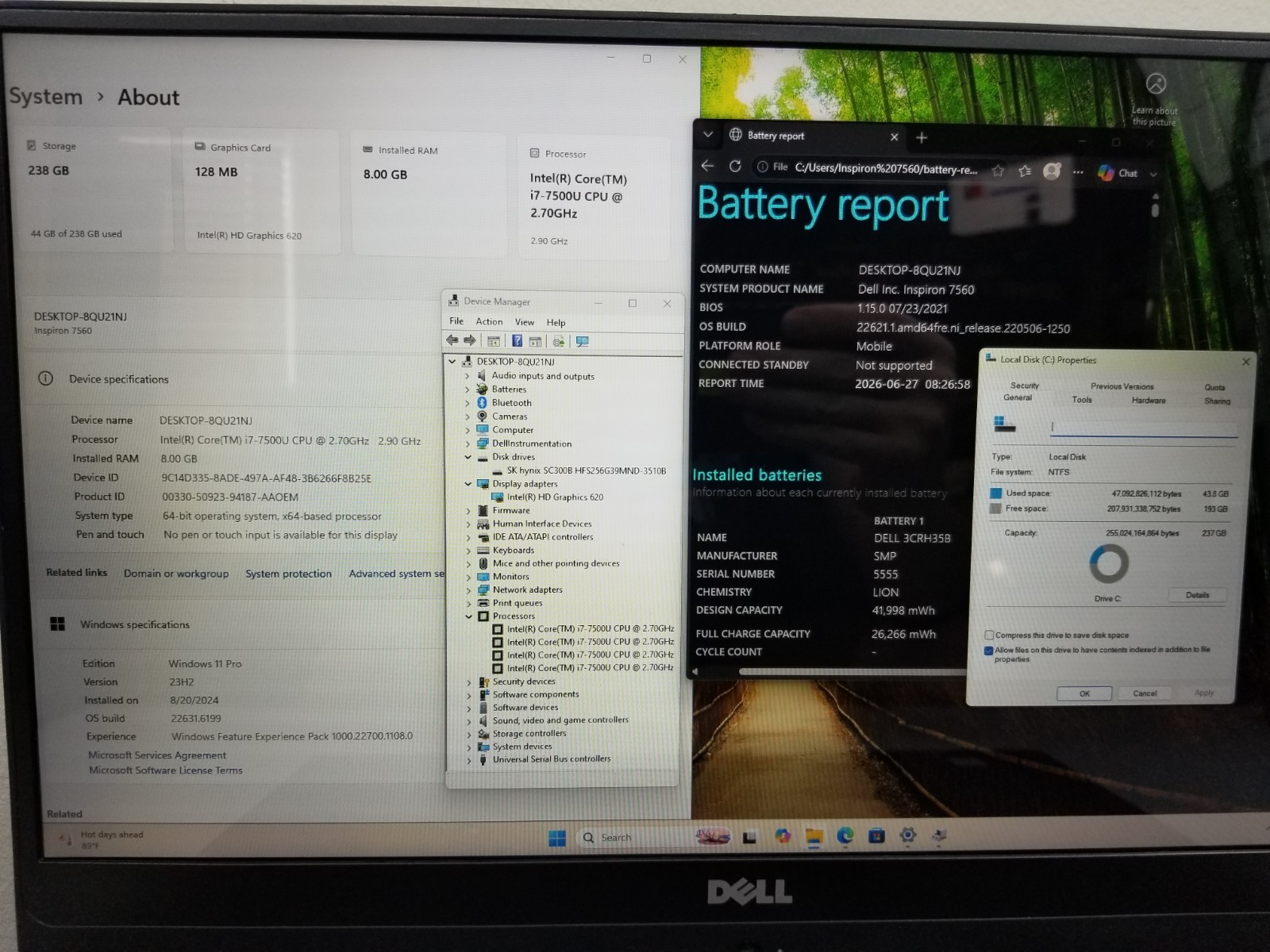Expand the Bluetooth node in Device Manager
This screenshot has width=1270, height=952.
tap(467, 403)
